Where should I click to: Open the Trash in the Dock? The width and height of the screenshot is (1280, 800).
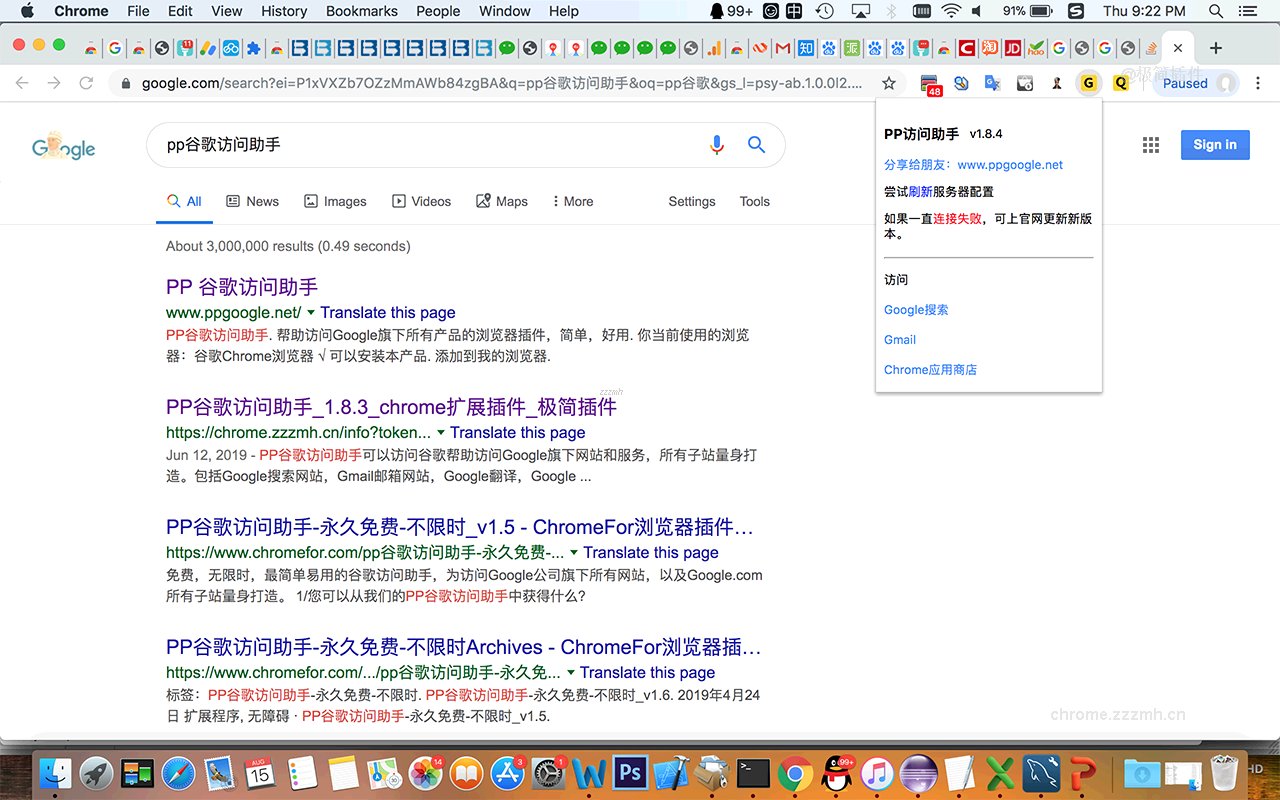(1225, 773)
